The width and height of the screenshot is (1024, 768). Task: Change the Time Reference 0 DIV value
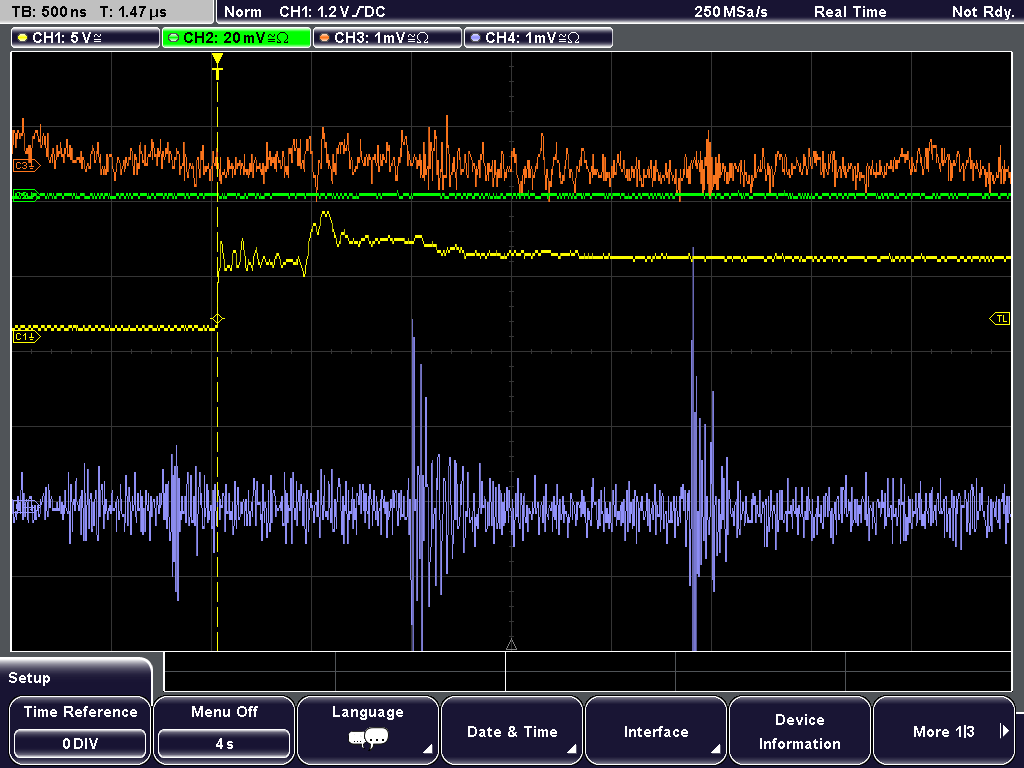(80, 744)
